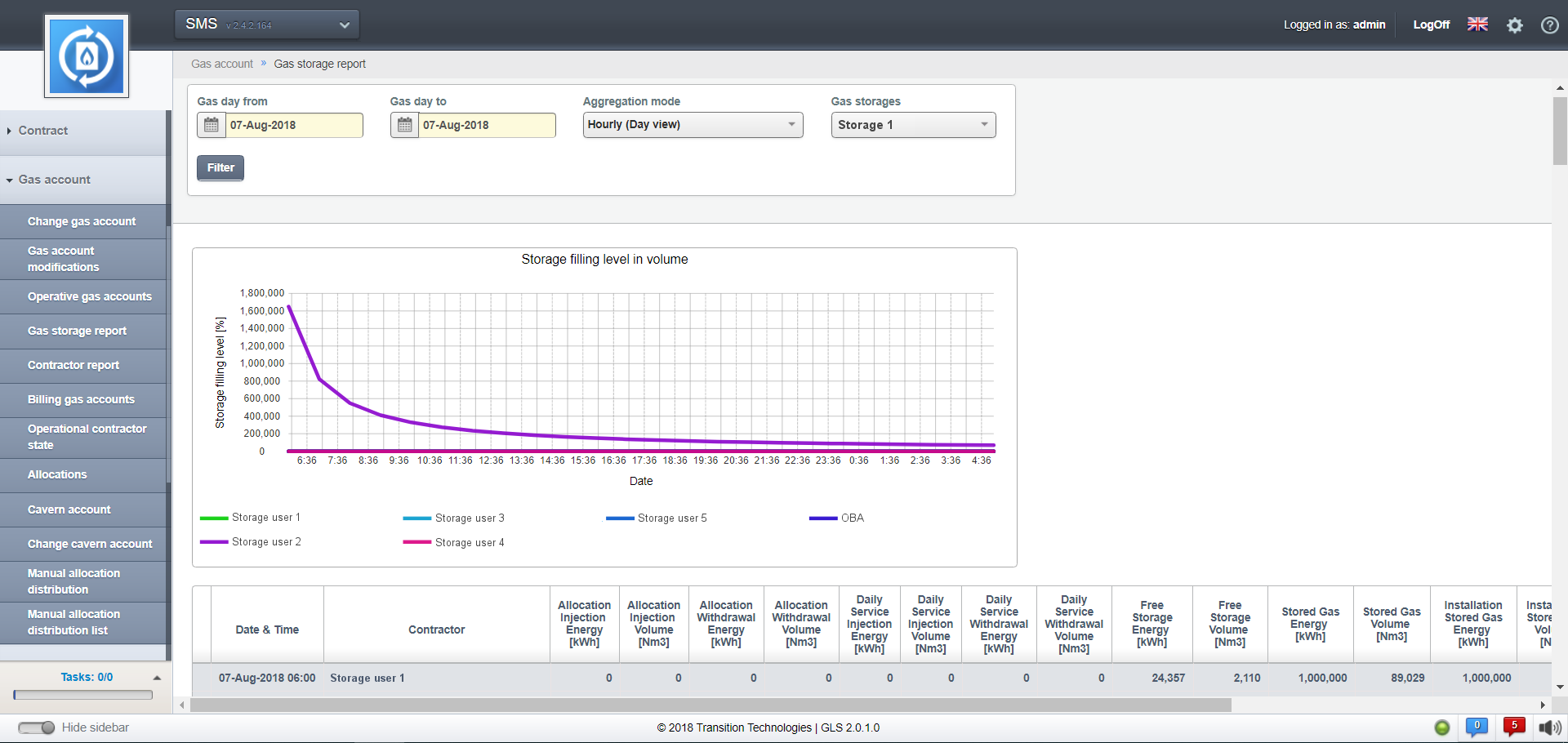
Task: Open Operational contractor state menu item
Action: coord(82,437)
